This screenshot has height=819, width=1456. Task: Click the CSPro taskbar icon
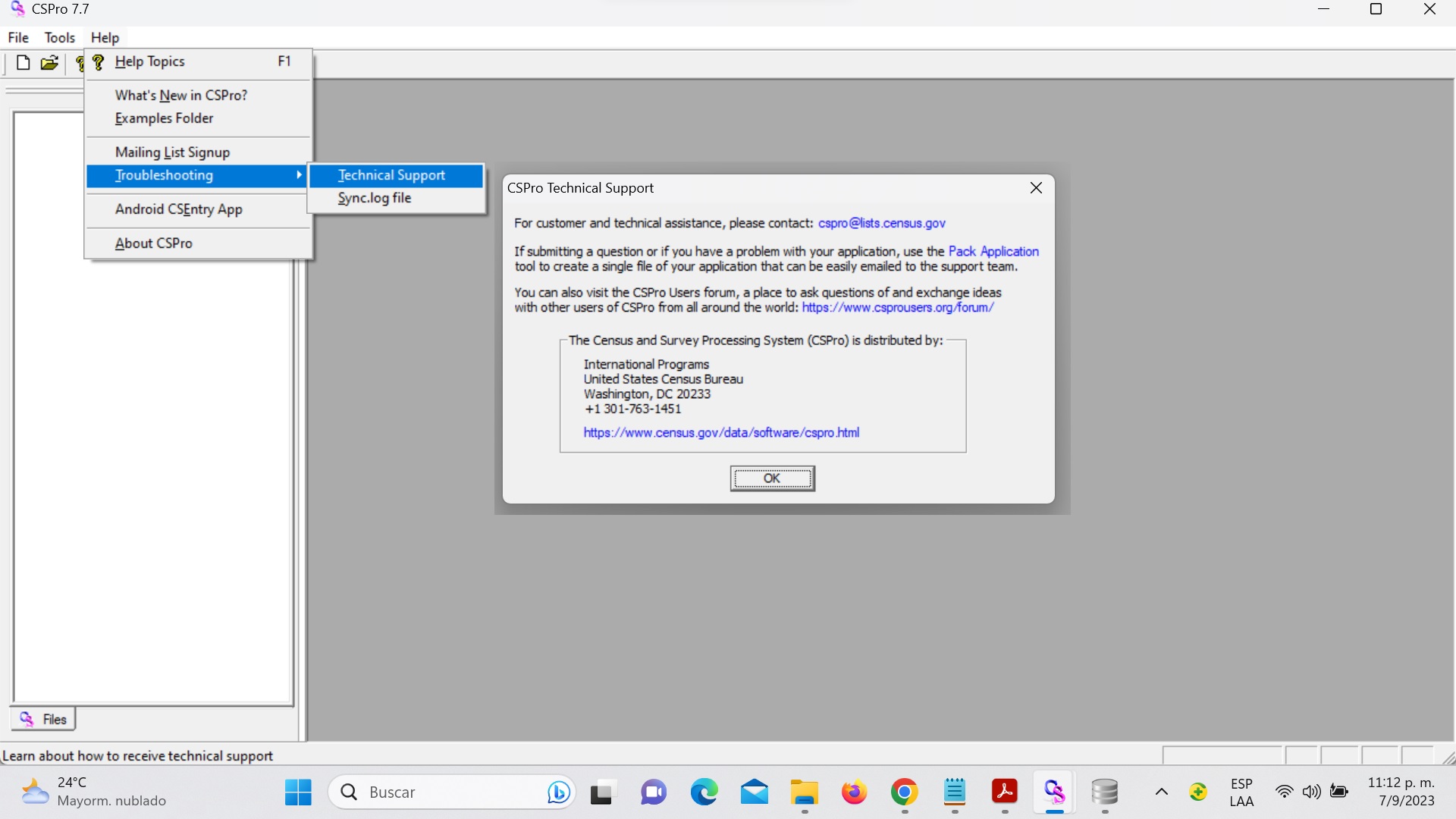[1055, 792]
